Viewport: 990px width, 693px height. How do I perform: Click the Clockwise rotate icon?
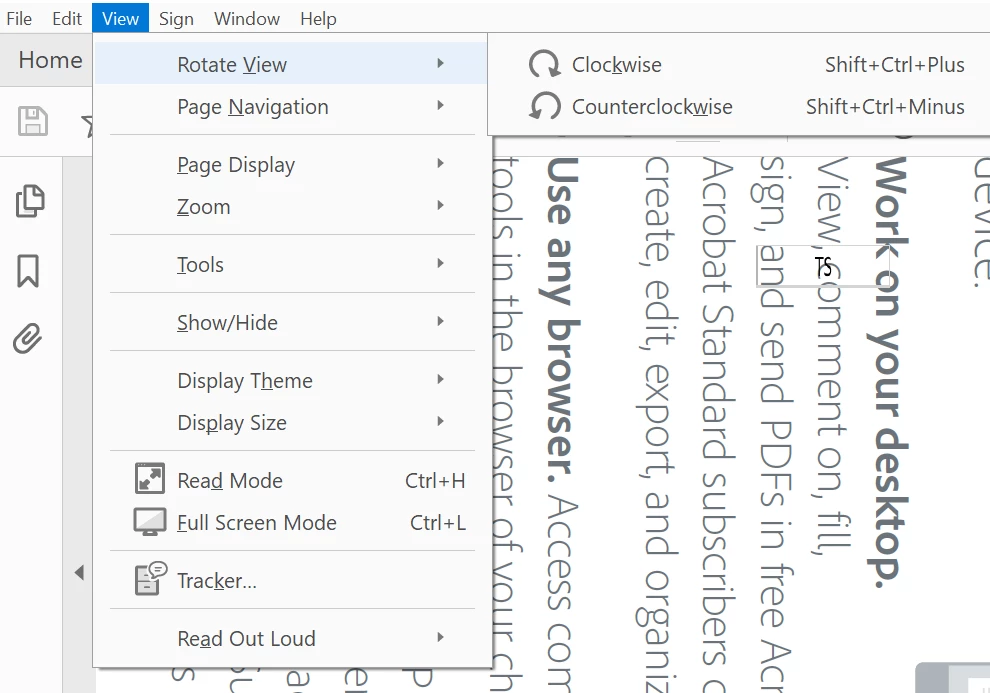[544, 64]
